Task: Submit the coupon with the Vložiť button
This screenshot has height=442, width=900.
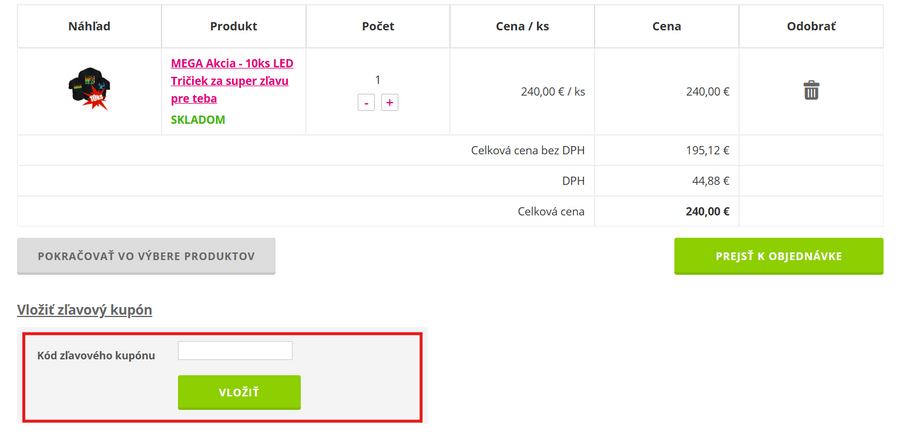Action: coord(239,392)
